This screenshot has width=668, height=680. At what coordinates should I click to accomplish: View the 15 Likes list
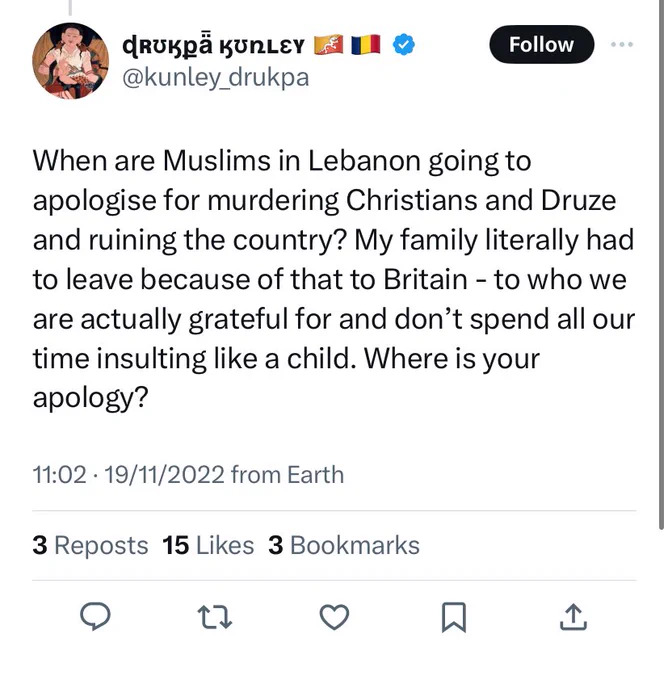pyautogui.click(x=208, y=545)
